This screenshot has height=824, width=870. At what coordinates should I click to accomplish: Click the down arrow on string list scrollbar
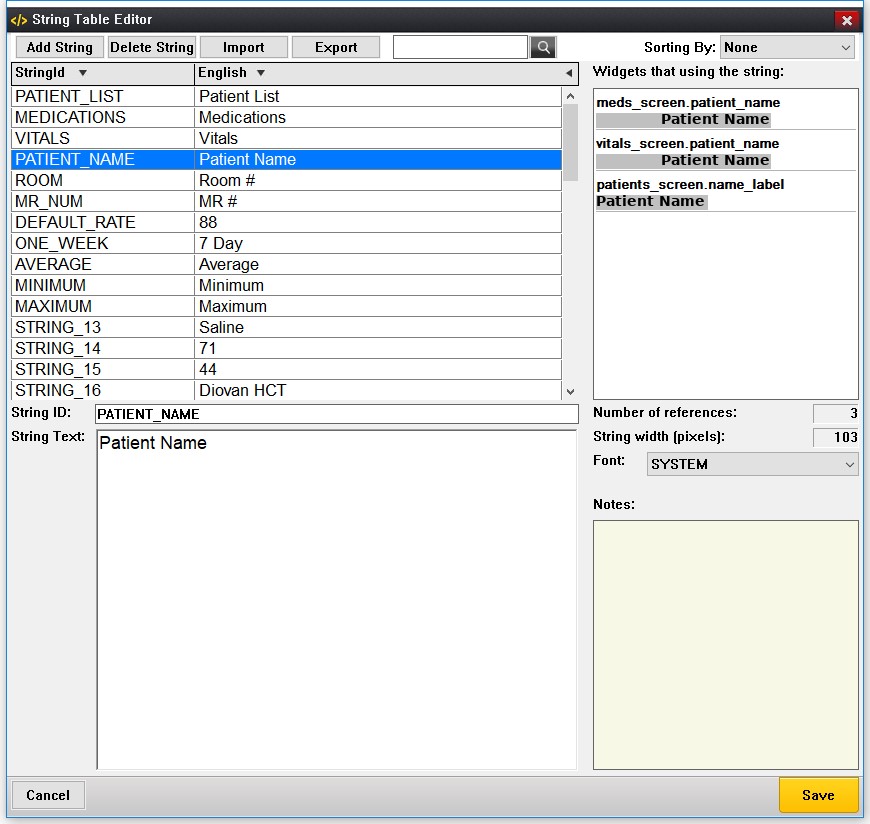click(x=570, y=390)
